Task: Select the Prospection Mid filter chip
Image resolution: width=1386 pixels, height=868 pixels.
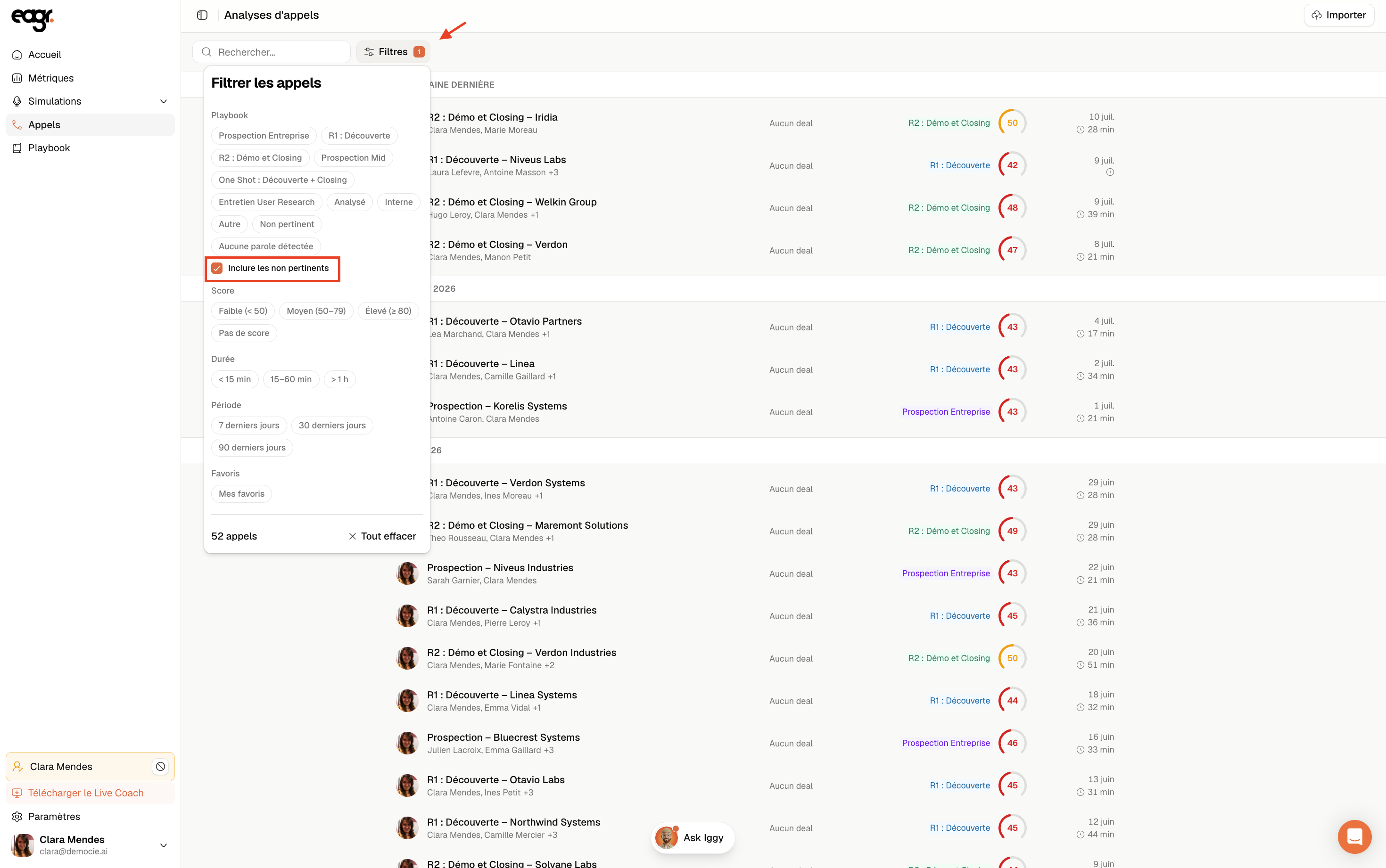Action: click(353, 158)
